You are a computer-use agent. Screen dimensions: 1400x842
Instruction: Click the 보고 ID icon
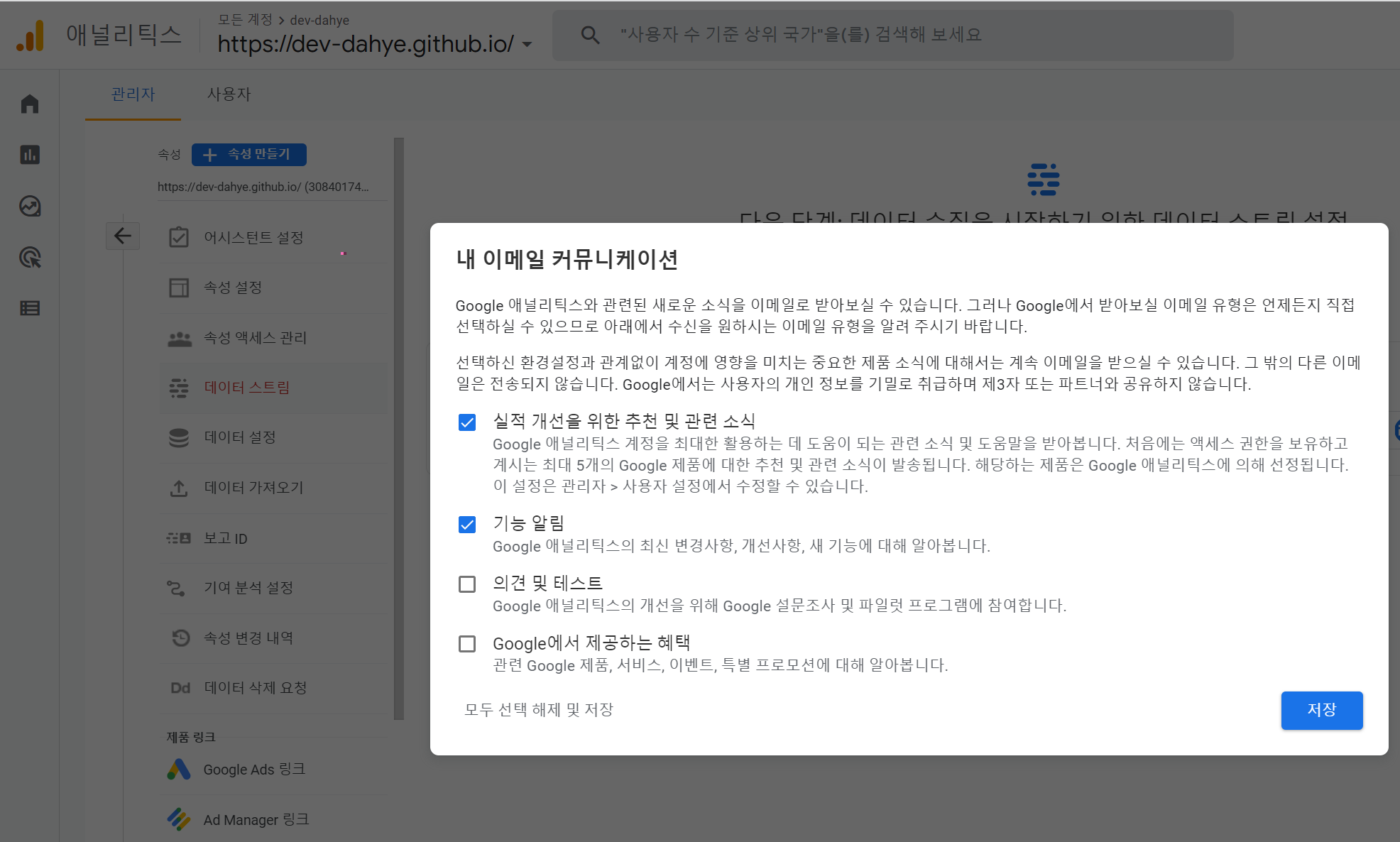point(179,538)
